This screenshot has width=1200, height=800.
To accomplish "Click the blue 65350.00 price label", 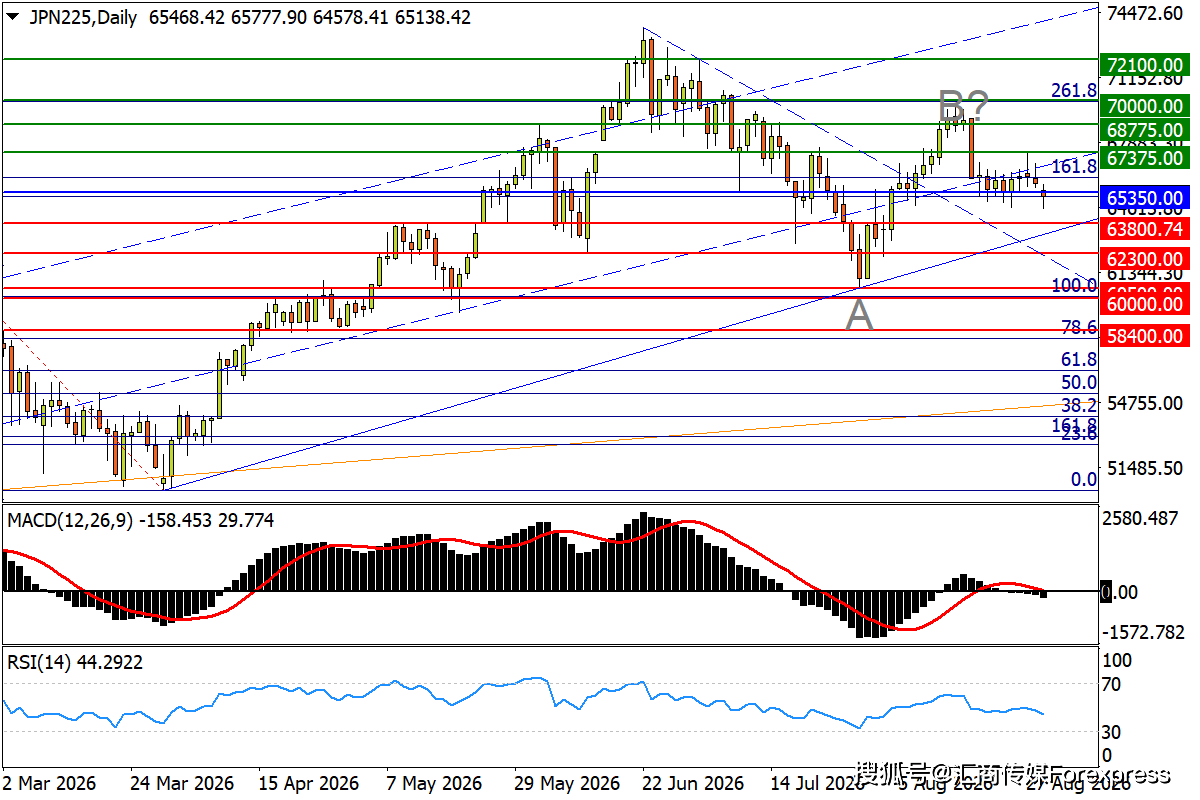I will tap(1145, 197).
